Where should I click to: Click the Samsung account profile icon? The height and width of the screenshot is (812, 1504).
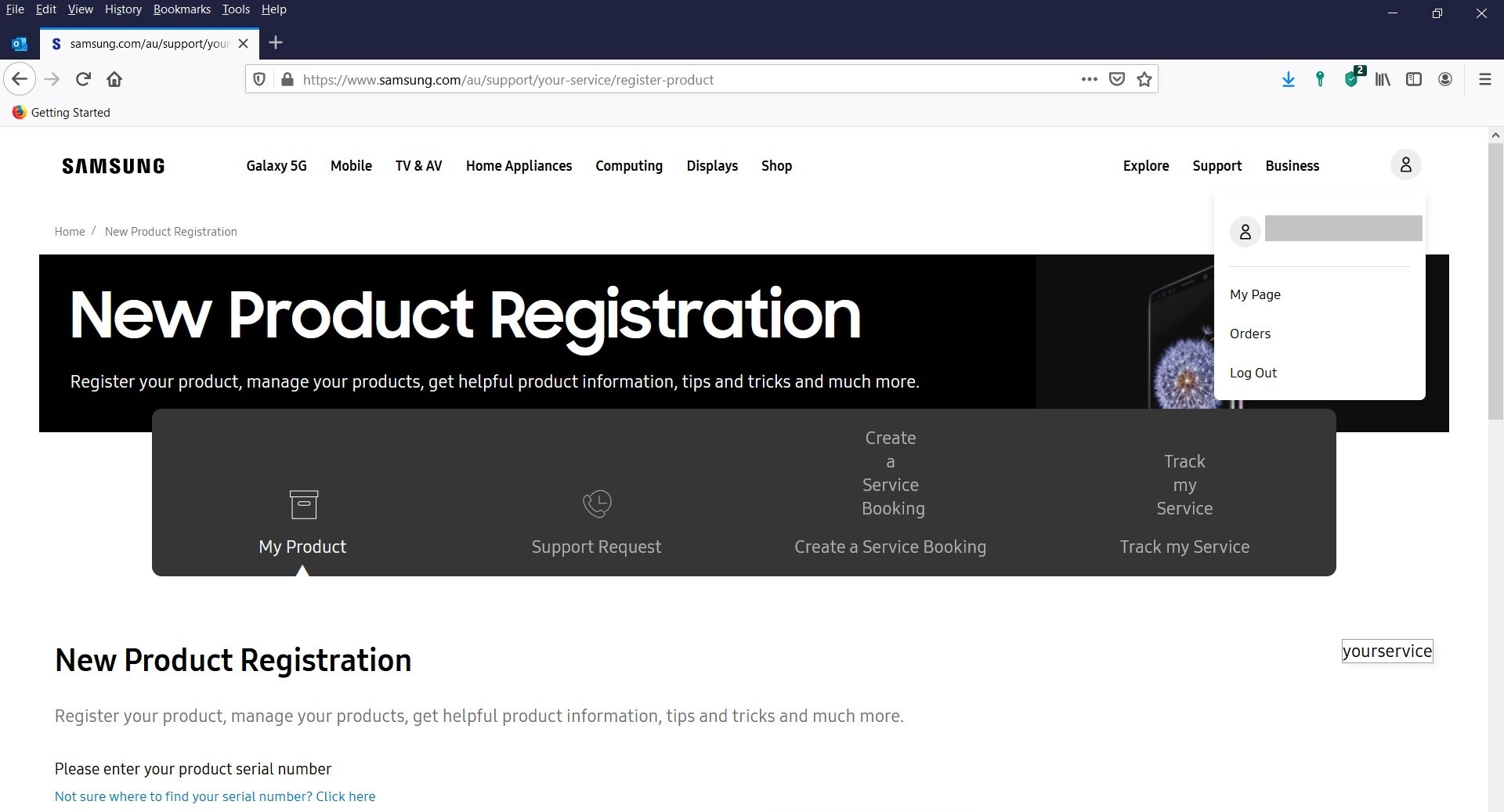tap(1406, 164)
